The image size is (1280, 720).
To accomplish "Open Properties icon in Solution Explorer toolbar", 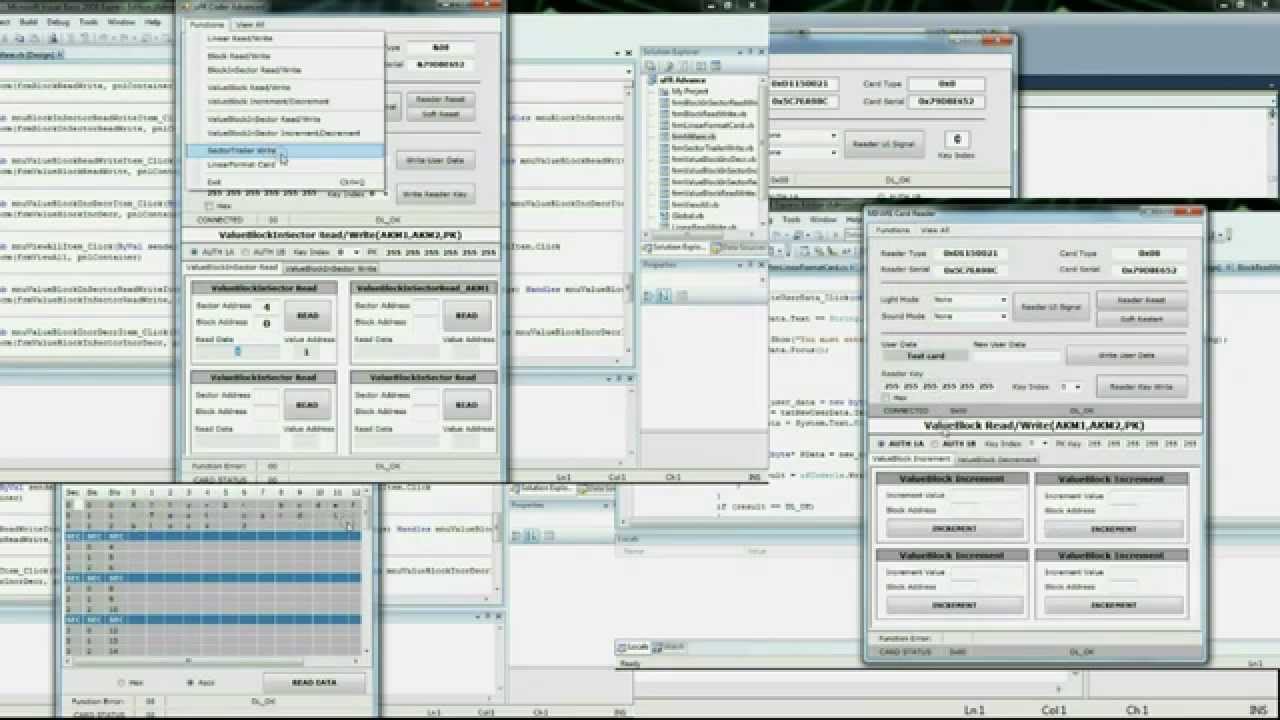I will pyautogui.click(x=649, y=66).
